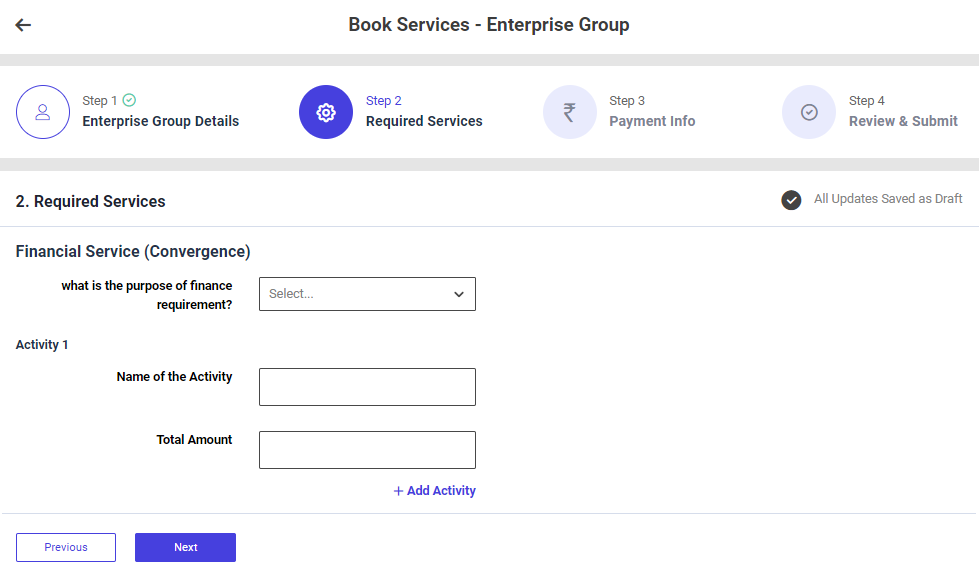Viewport: 979px width, 570px height.
Task: Click into the Total Amount input box
Action: point(367,450)
